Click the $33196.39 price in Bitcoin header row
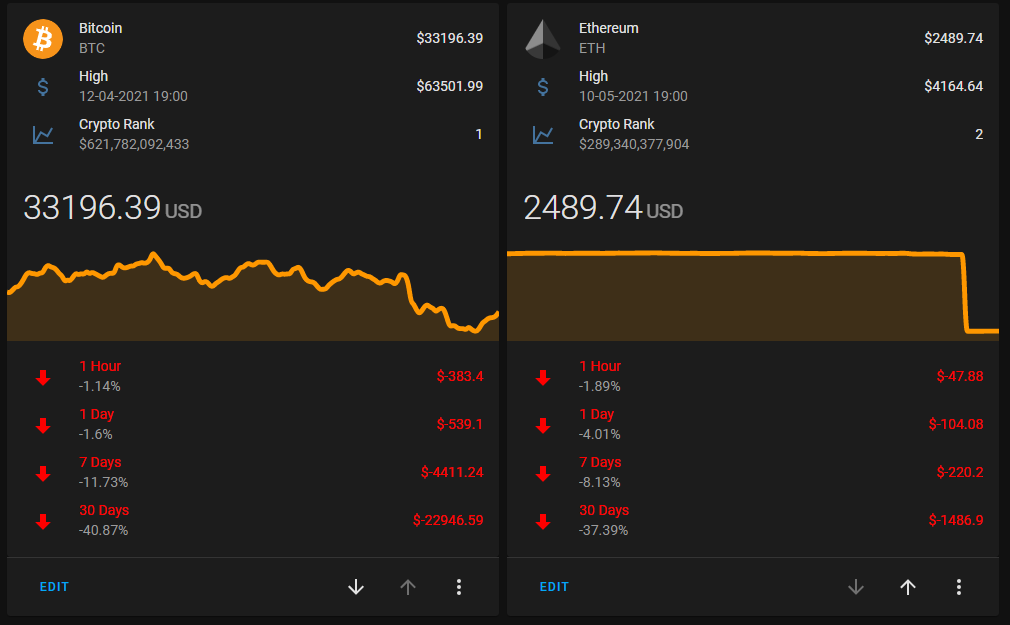The image size is (1010, 625). [450, 39]
